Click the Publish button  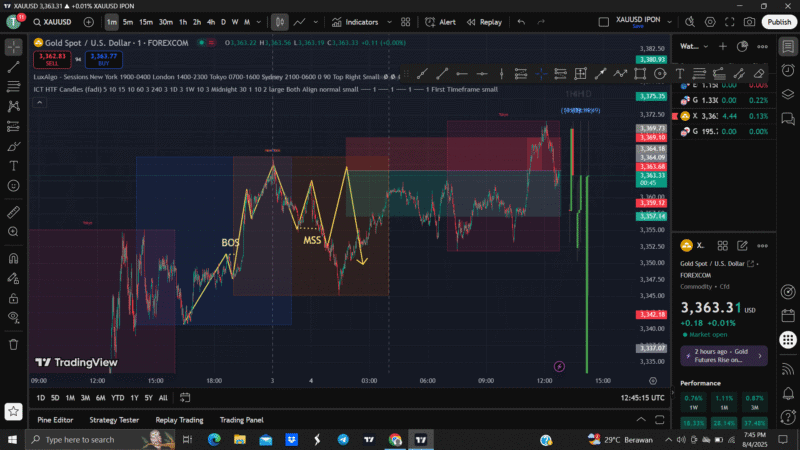click(779, 22)
